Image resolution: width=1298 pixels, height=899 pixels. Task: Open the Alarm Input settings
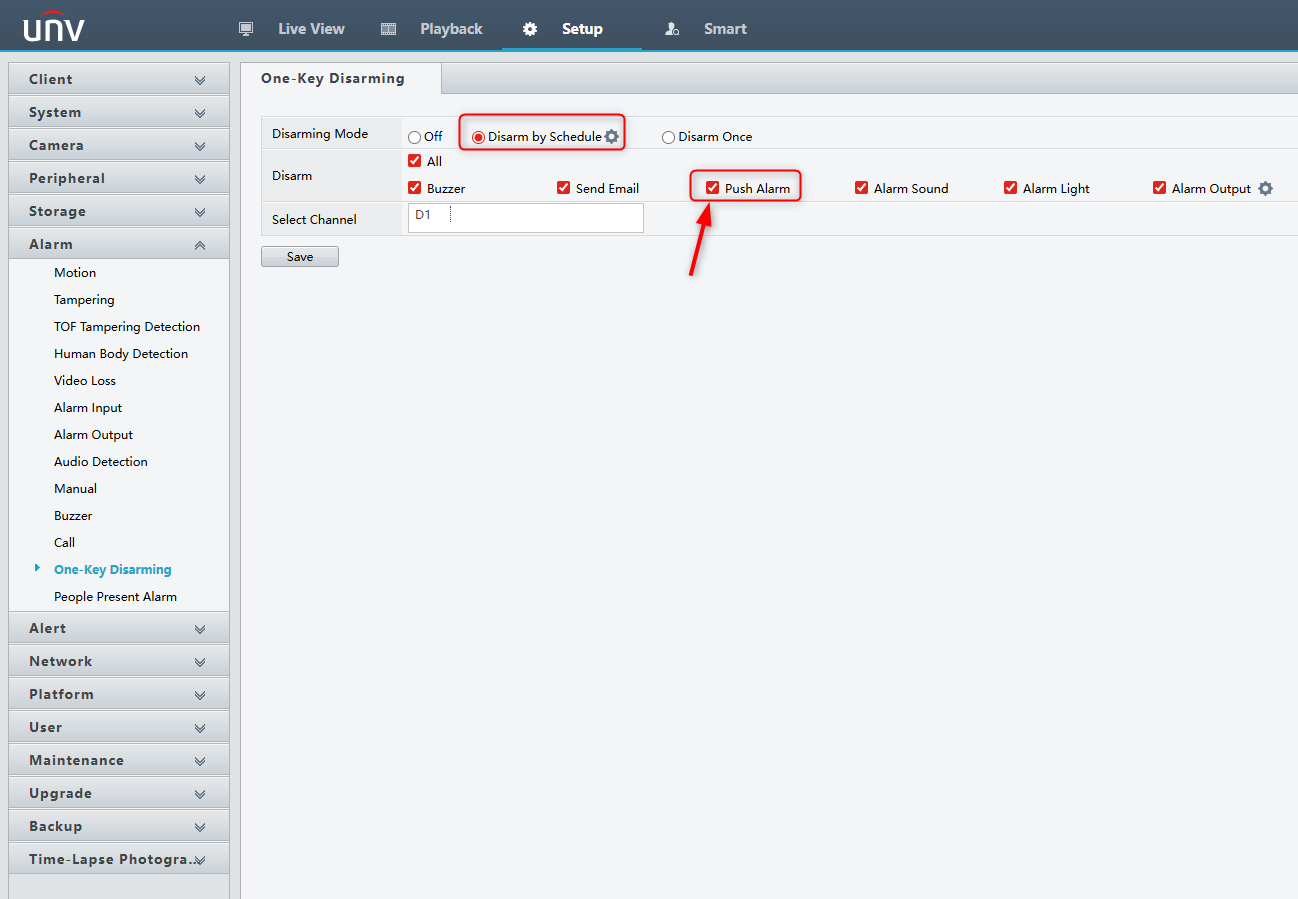point(88,408)
